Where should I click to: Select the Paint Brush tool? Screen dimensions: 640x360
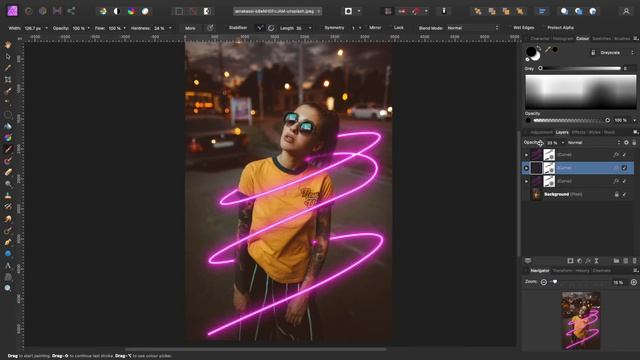click(x=8, y=149)
